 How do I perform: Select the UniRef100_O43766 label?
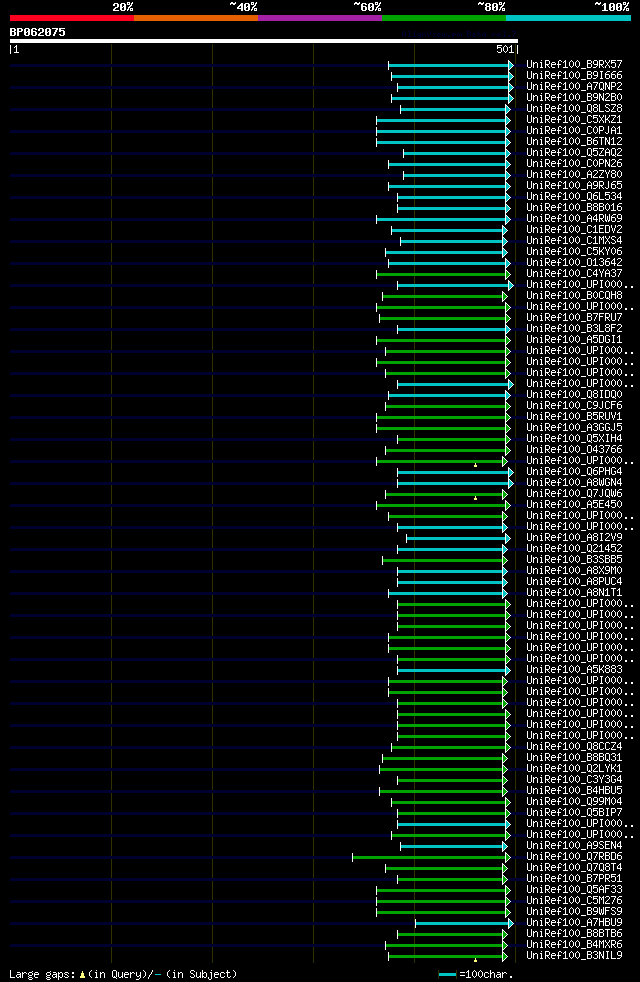click(x=574, y=450)
